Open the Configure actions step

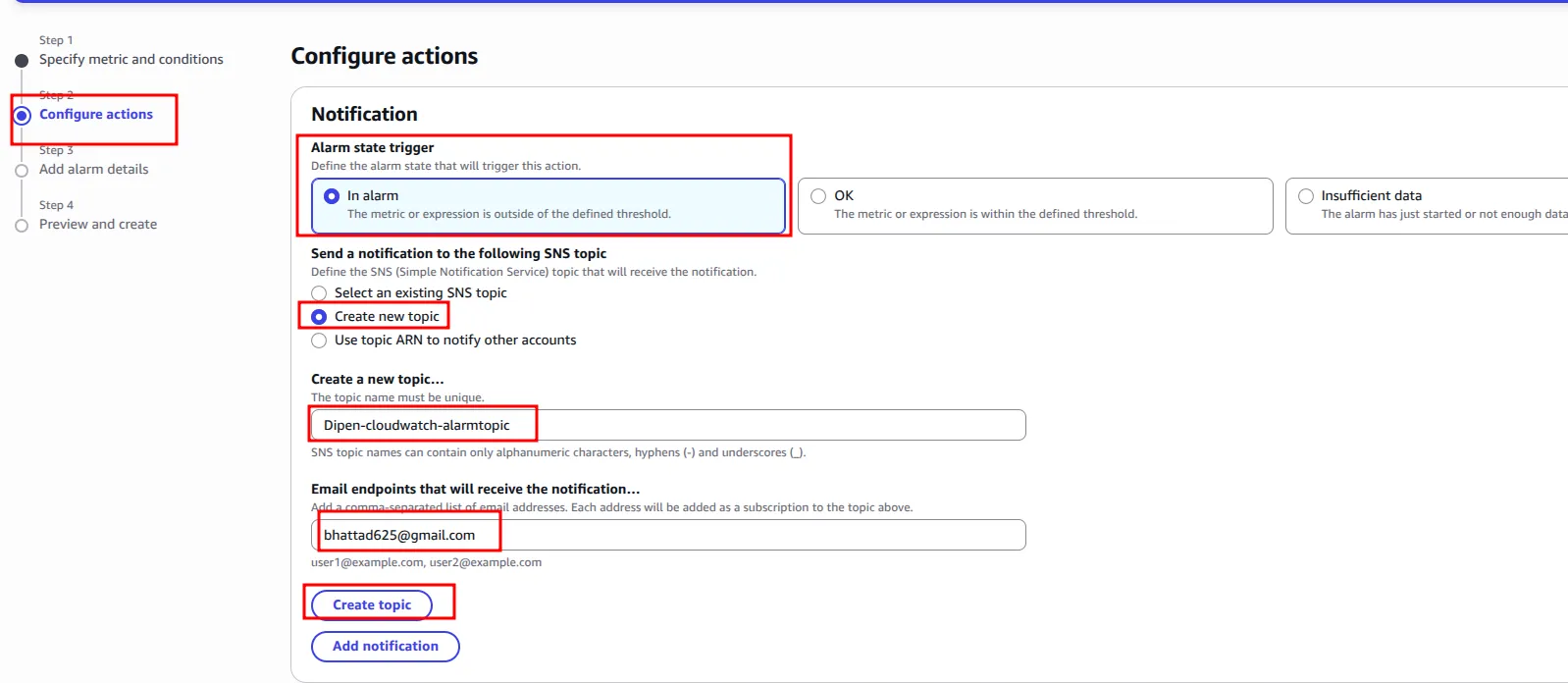96,114
